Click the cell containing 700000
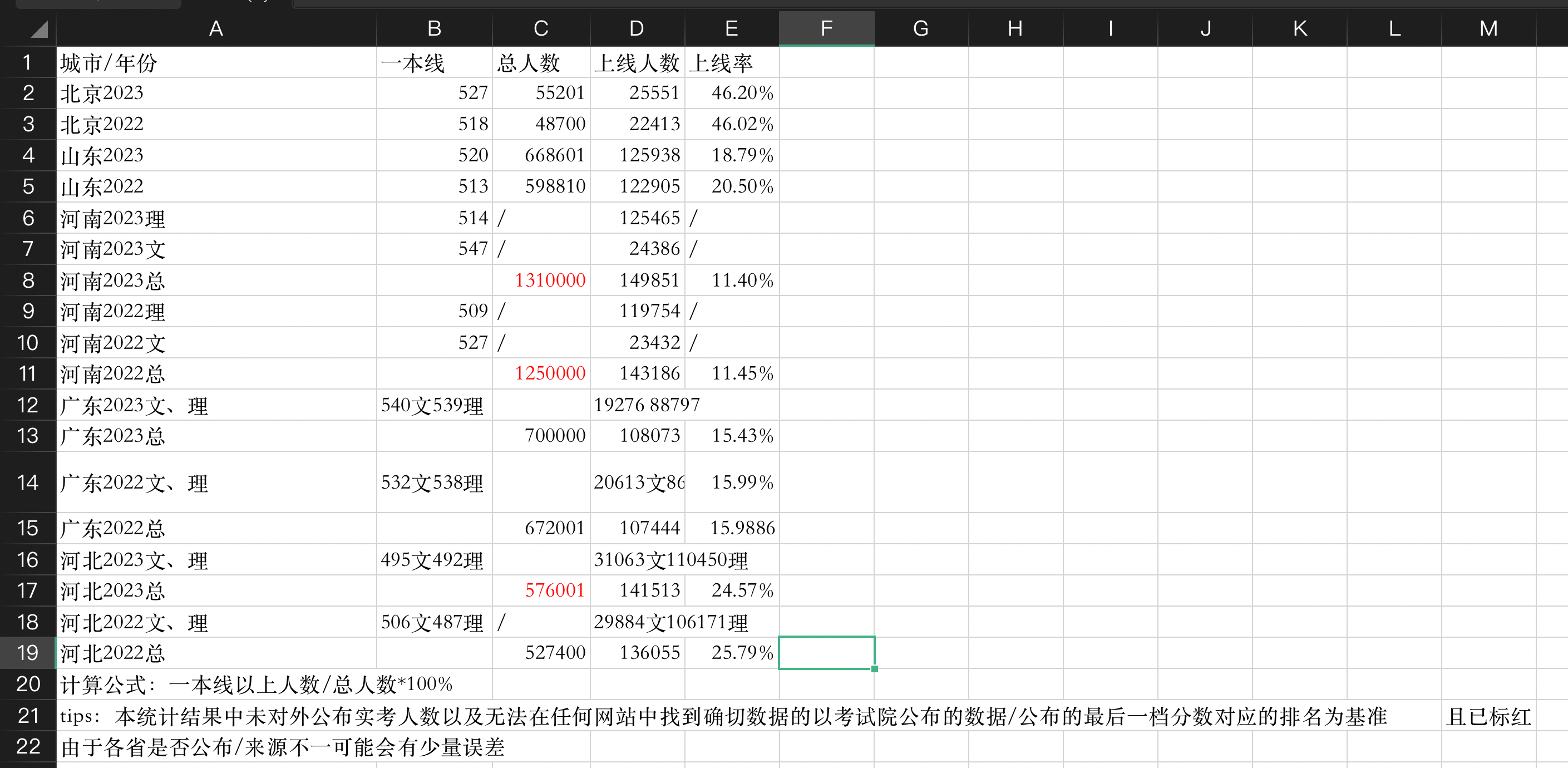Viewport: 1568px width, 768px height. (x=541, y=435)
